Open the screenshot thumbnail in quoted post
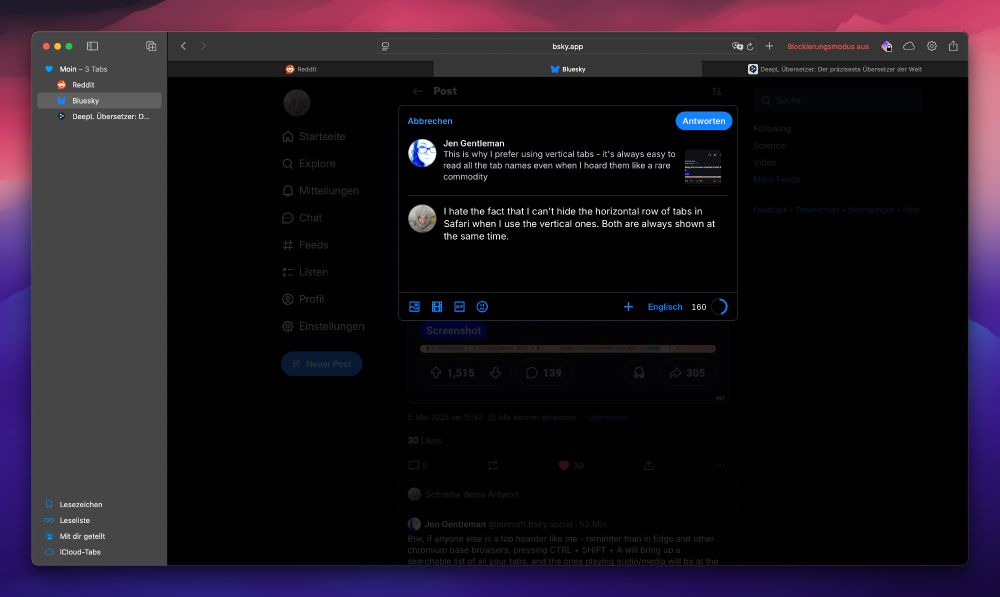This screenshot has width=1000, height=597. click(703, 167)
